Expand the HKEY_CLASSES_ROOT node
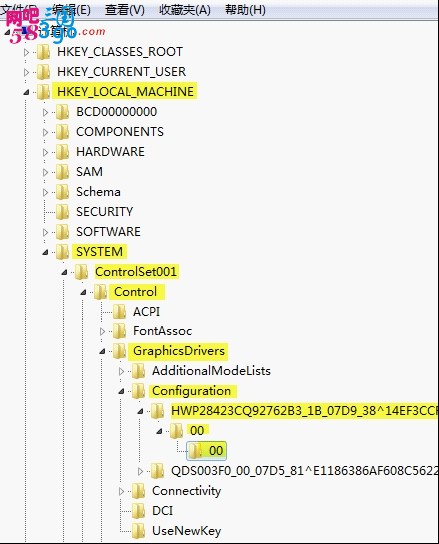Screen dimensions: 439x544 (26, 52)
